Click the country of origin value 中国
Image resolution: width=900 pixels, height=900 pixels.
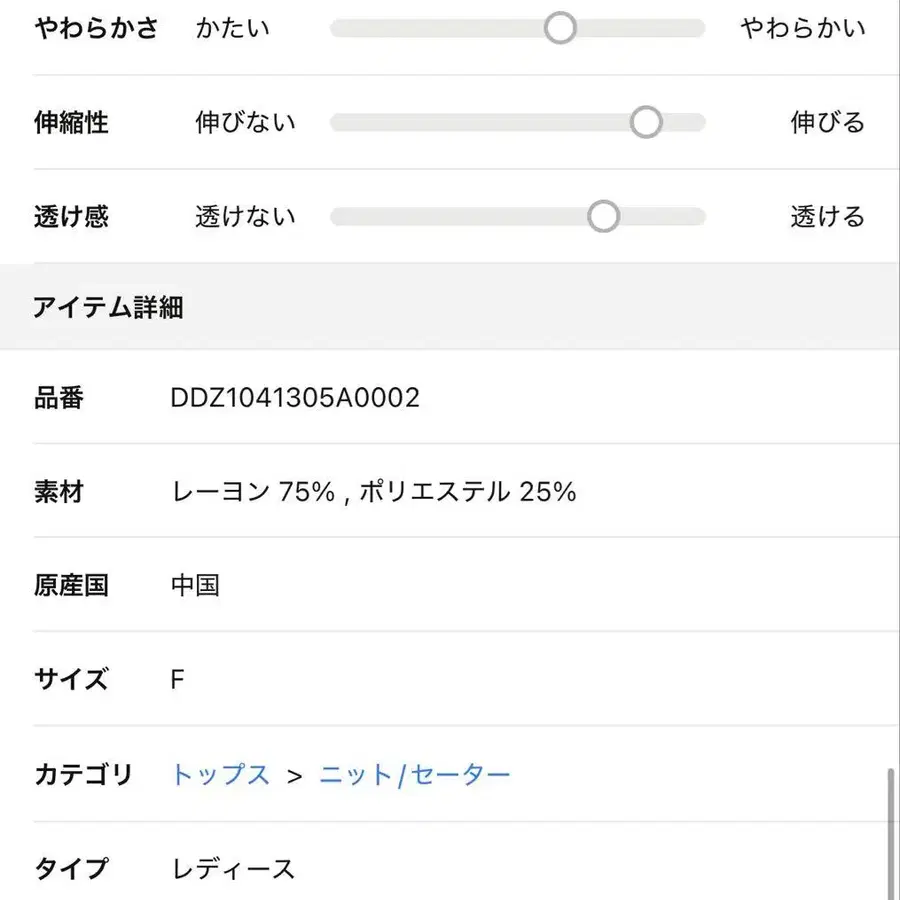(195, 585)
